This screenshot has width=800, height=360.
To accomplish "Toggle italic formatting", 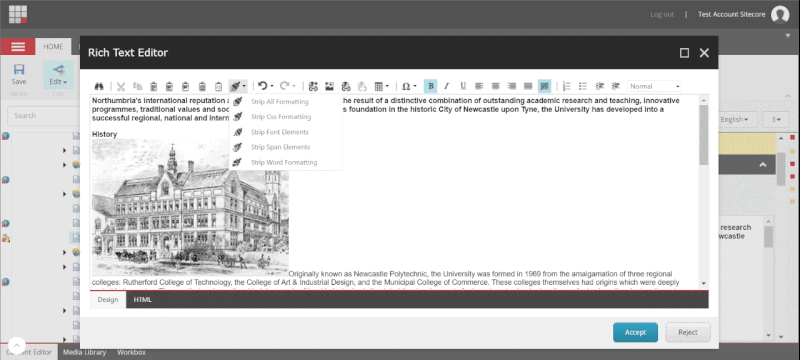I will coord(446,86).
